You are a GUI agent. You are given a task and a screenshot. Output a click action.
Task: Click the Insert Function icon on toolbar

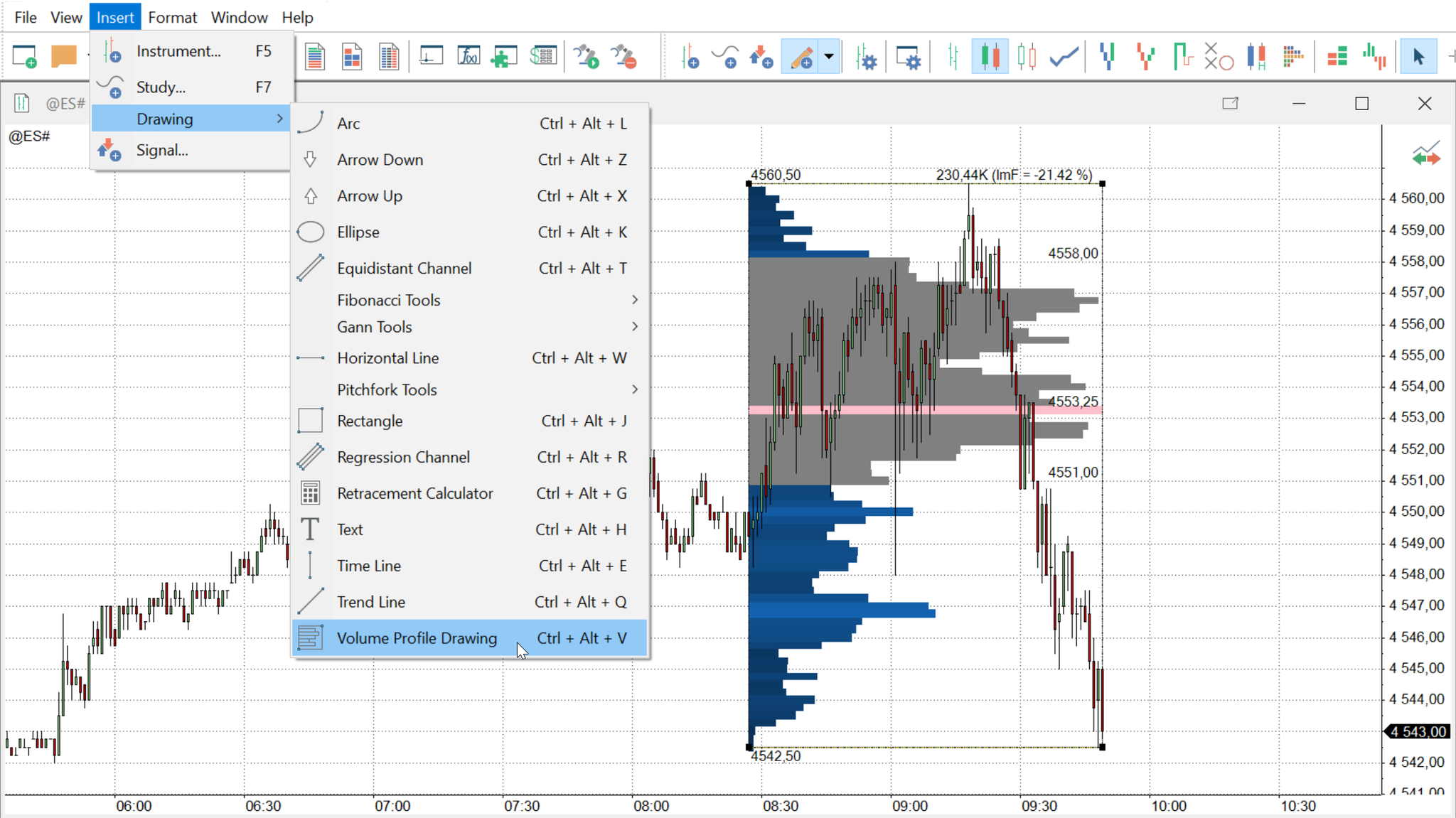click(x=469, y=55)
